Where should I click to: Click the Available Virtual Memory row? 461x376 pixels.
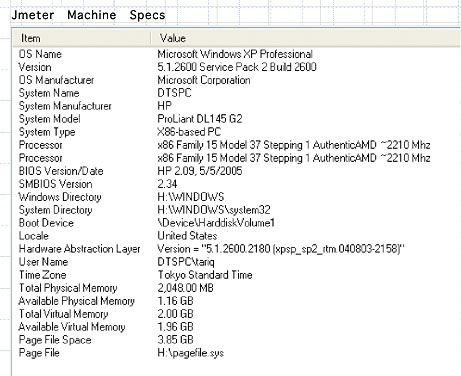pos(237,327)
